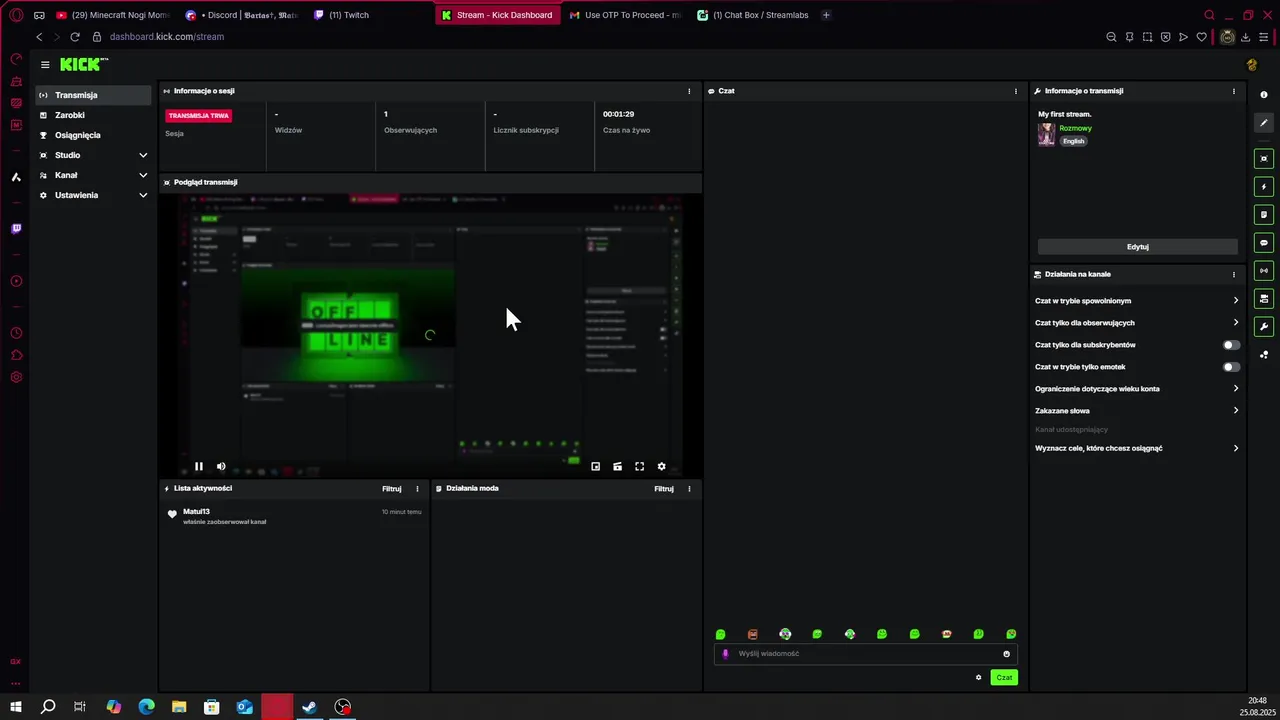The image size is (1280, 720).
Task: Toggle the notes panel icon in right toolbar
Action: click(1264, 215)
